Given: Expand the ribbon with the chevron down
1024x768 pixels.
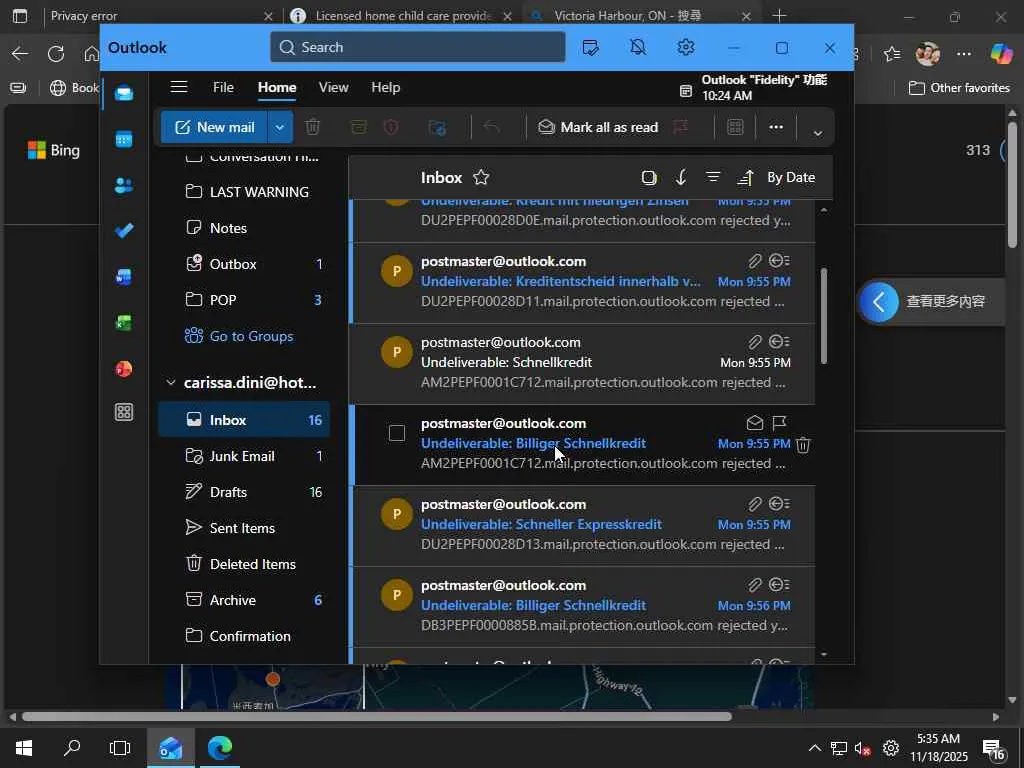Looking at the screenshot, I should (x=817, y=133).
